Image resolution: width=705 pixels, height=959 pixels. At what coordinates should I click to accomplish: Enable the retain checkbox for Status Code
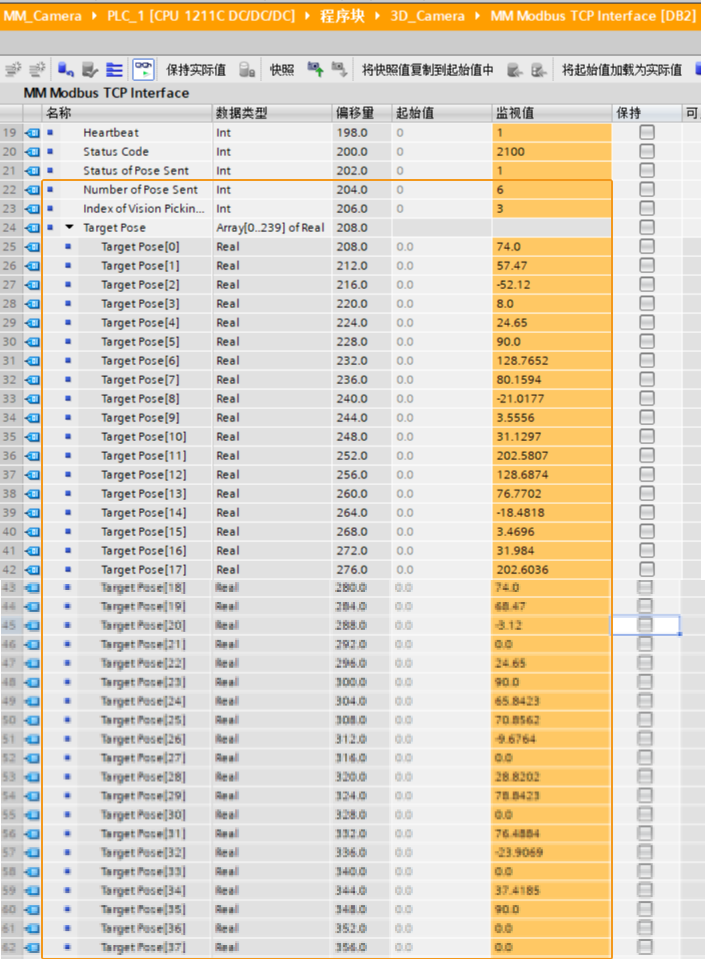(647, 151)
